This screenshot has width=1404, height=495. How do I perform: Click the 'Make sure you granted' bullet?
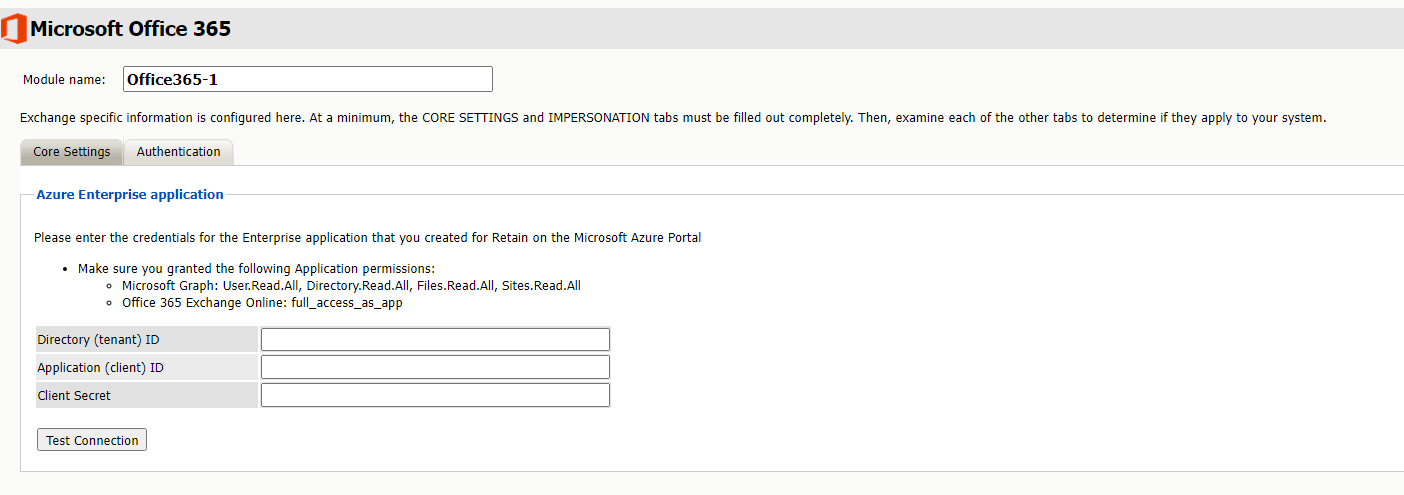pyautogui.click(x=256, y=269)
